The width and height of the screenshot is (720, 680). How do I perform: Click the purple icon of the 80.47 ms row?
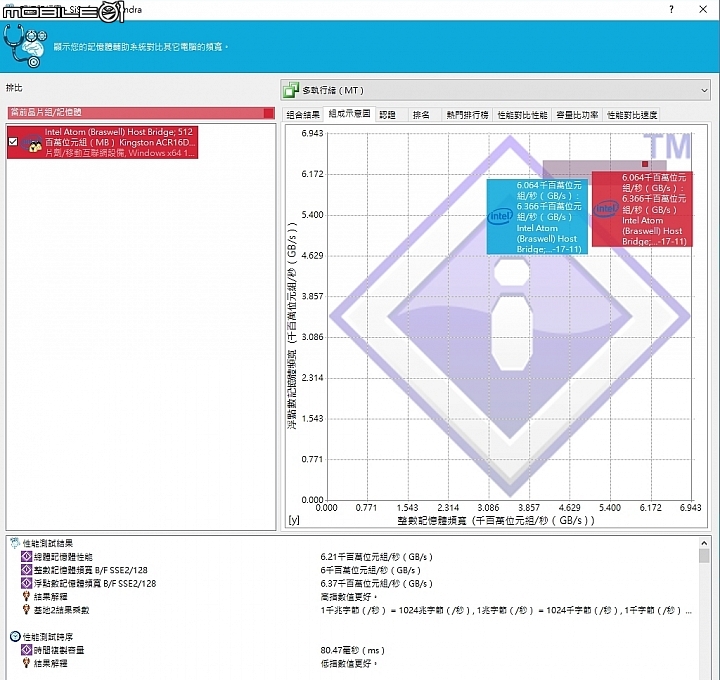26,650
